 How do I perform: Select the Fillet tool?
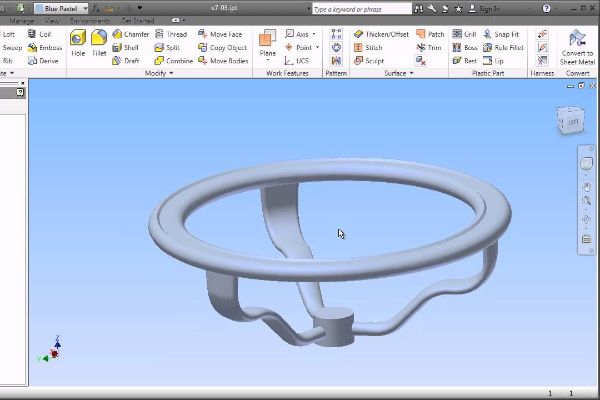coord(99,42)
